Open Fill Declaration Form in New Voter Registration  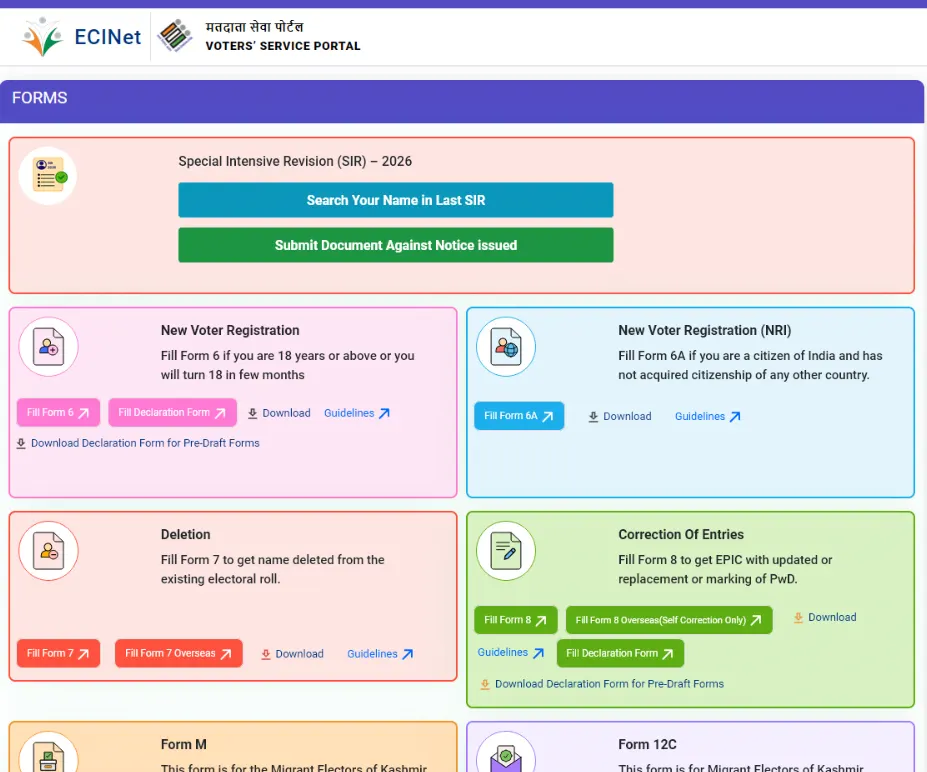click(x=172, y=413)
